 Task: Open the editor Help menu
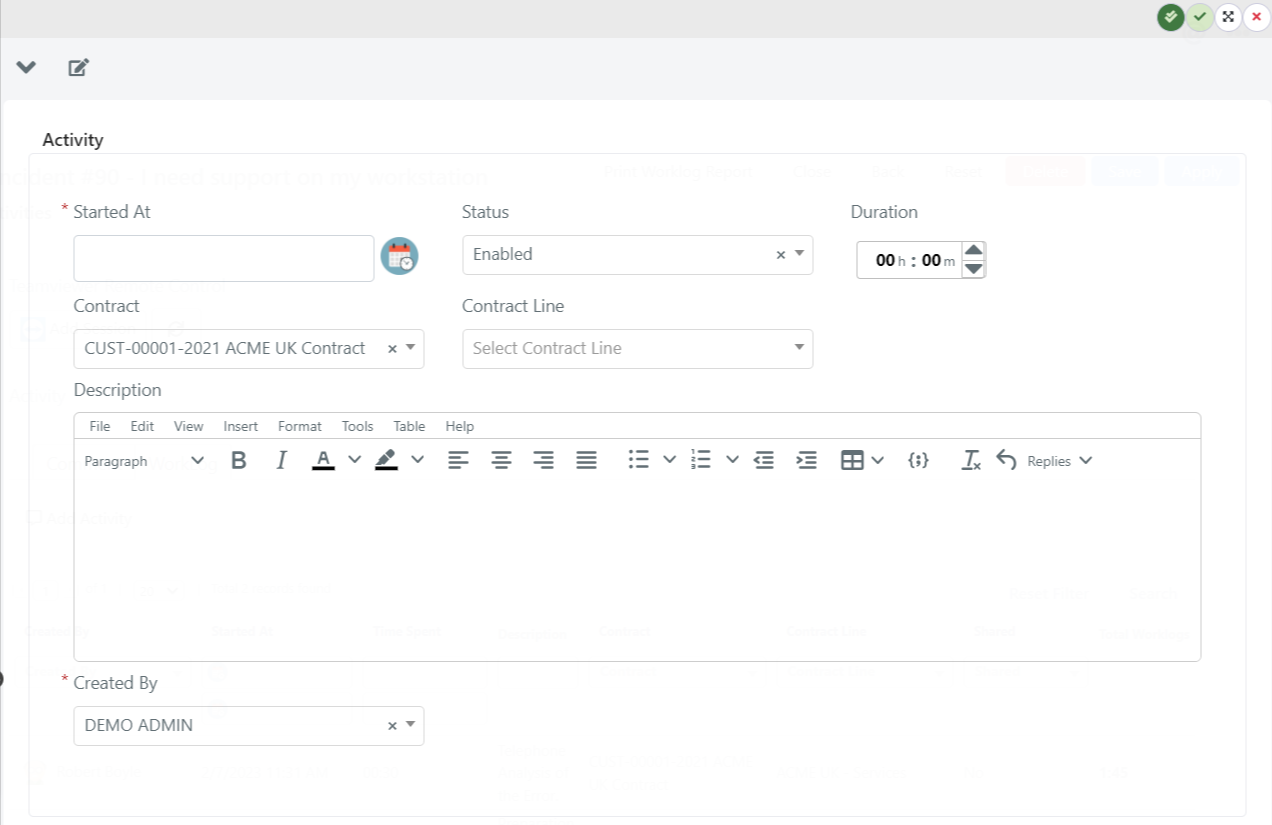point(459,426)
